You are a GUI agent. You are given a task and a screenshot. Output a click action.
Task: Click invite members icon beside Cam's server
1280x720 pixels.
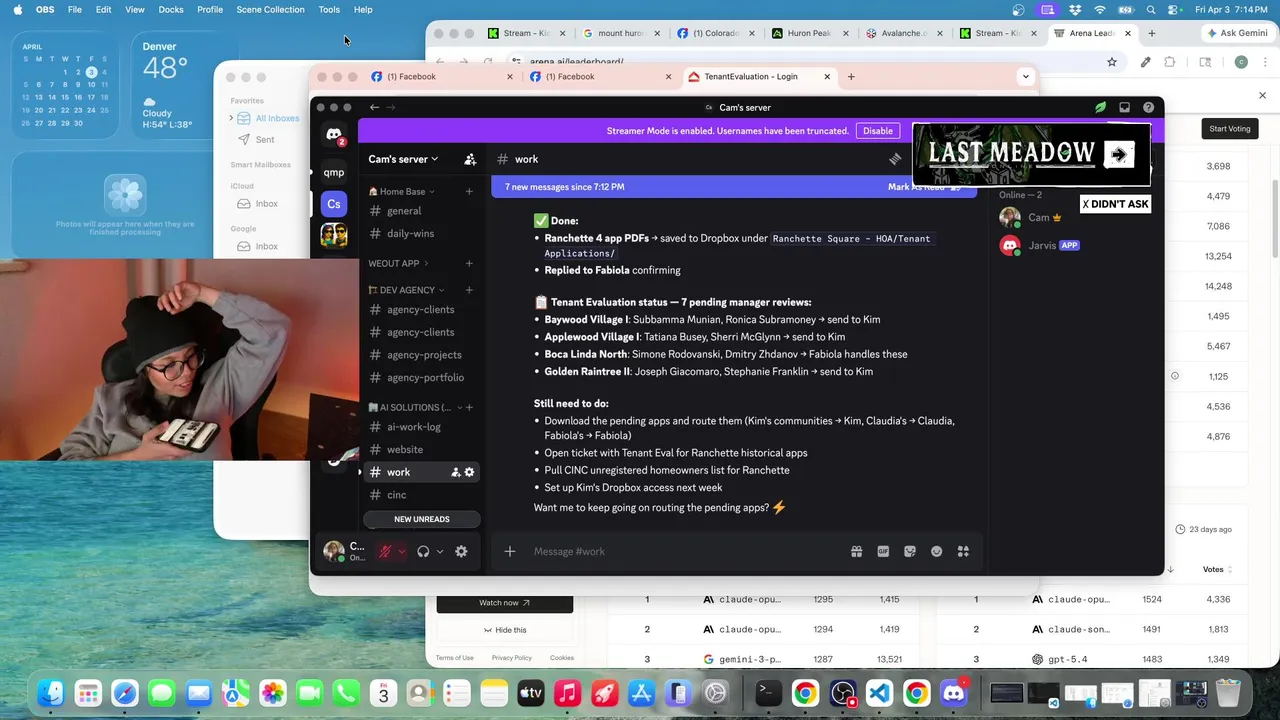470,159
